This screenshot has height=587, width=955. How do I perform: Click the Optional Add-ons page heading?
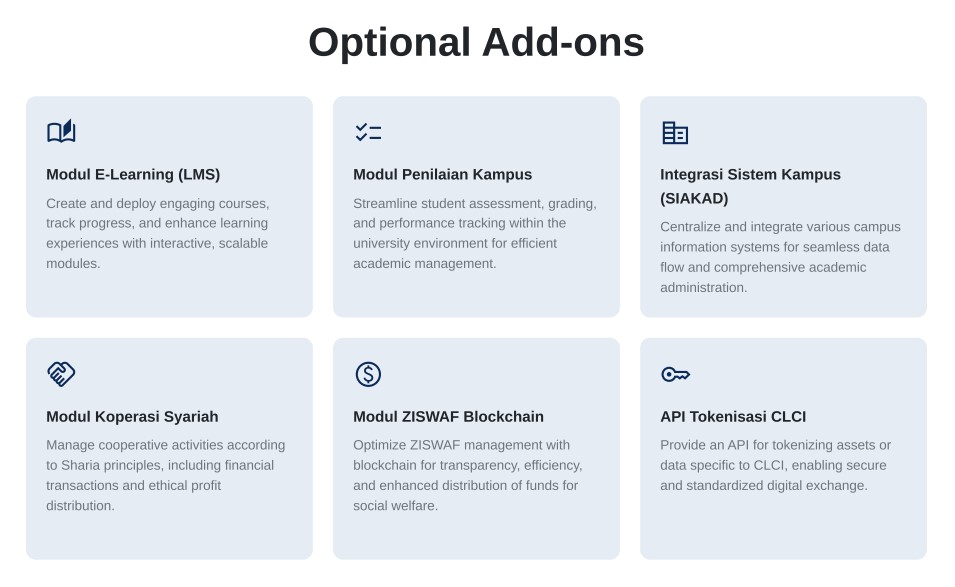coord(476,42)
